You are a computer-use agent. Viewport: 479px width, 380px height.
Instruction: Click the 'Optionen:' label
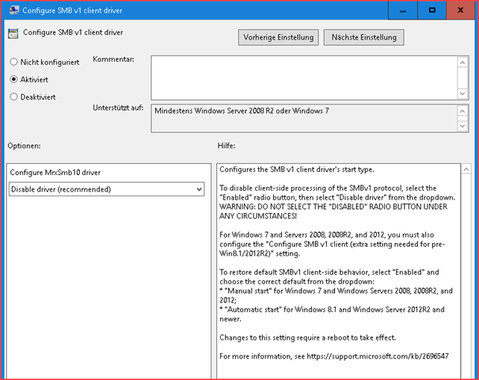24,146
